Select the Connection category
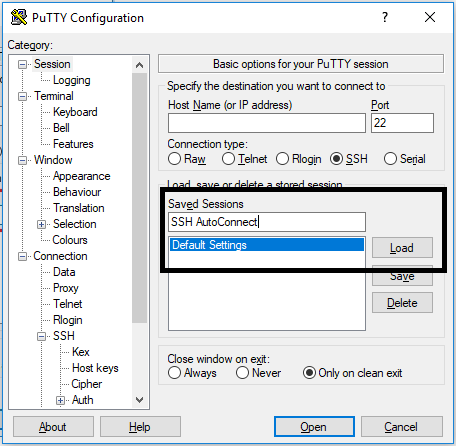The image size is (456, 446). pos(60,256)
